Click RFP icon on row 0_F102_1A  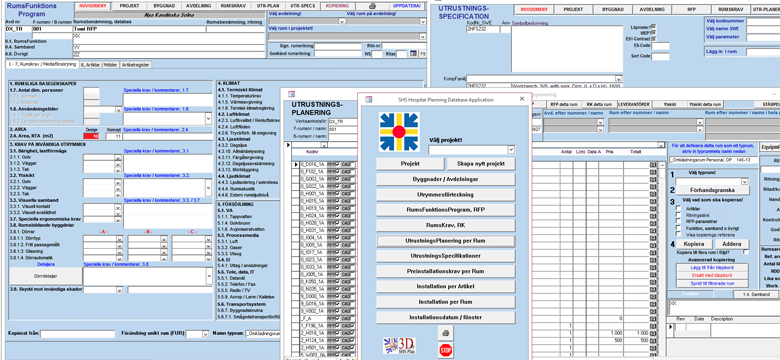(x=333, y=171)
